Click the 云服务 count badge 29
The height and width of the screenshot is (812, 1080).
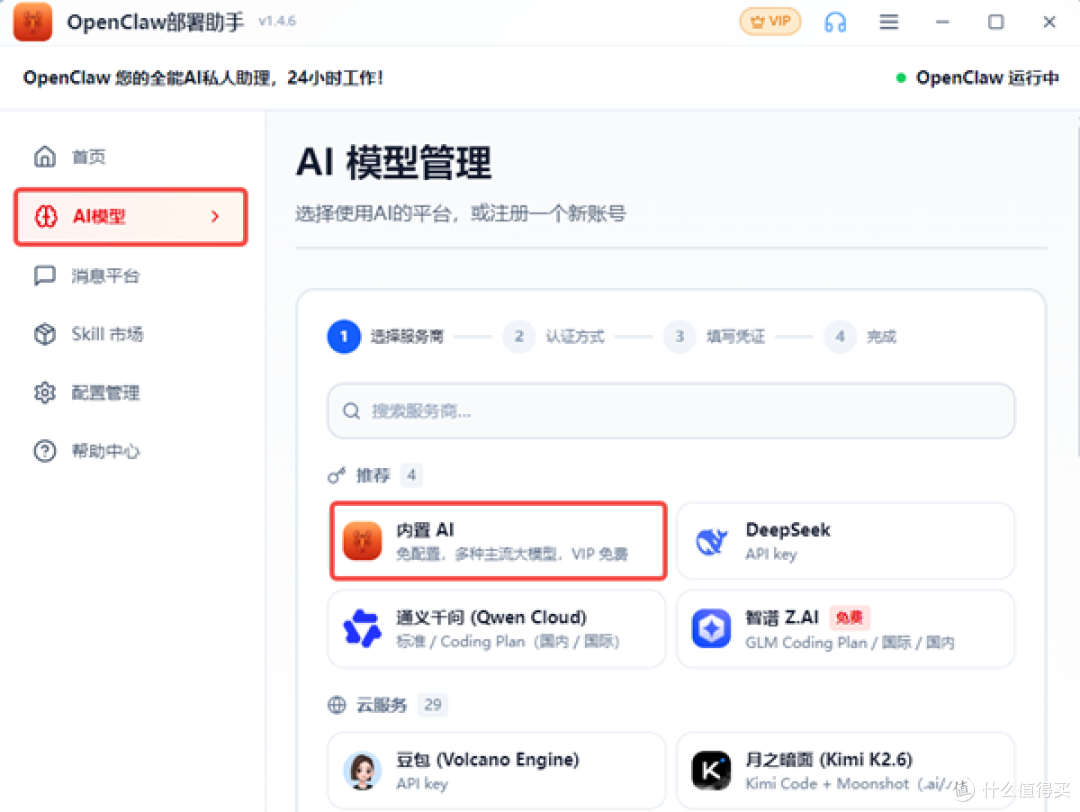tap(433, 705)
